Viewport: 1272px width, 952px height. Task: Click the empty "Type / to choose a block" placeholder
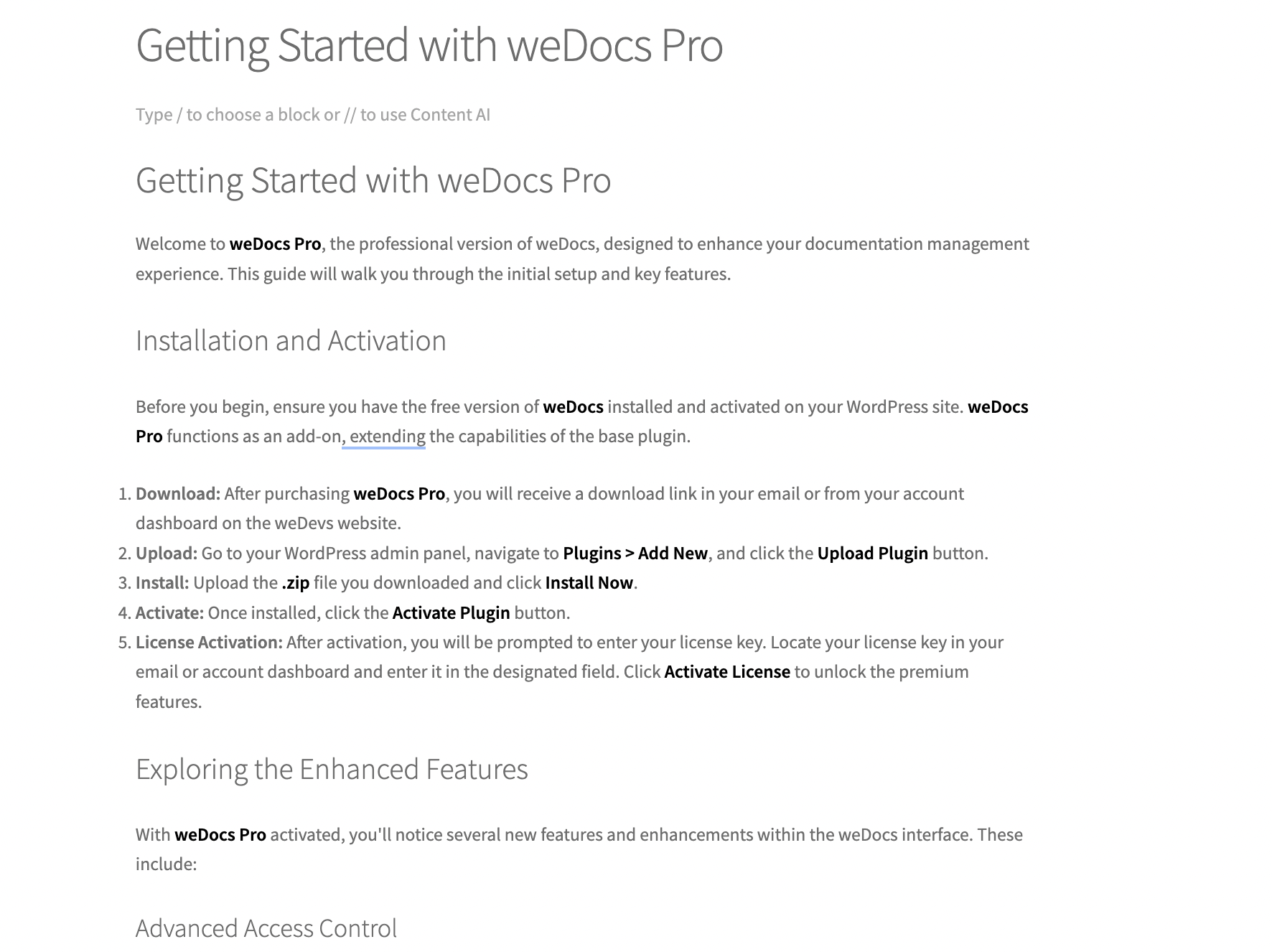click(312, 115)
